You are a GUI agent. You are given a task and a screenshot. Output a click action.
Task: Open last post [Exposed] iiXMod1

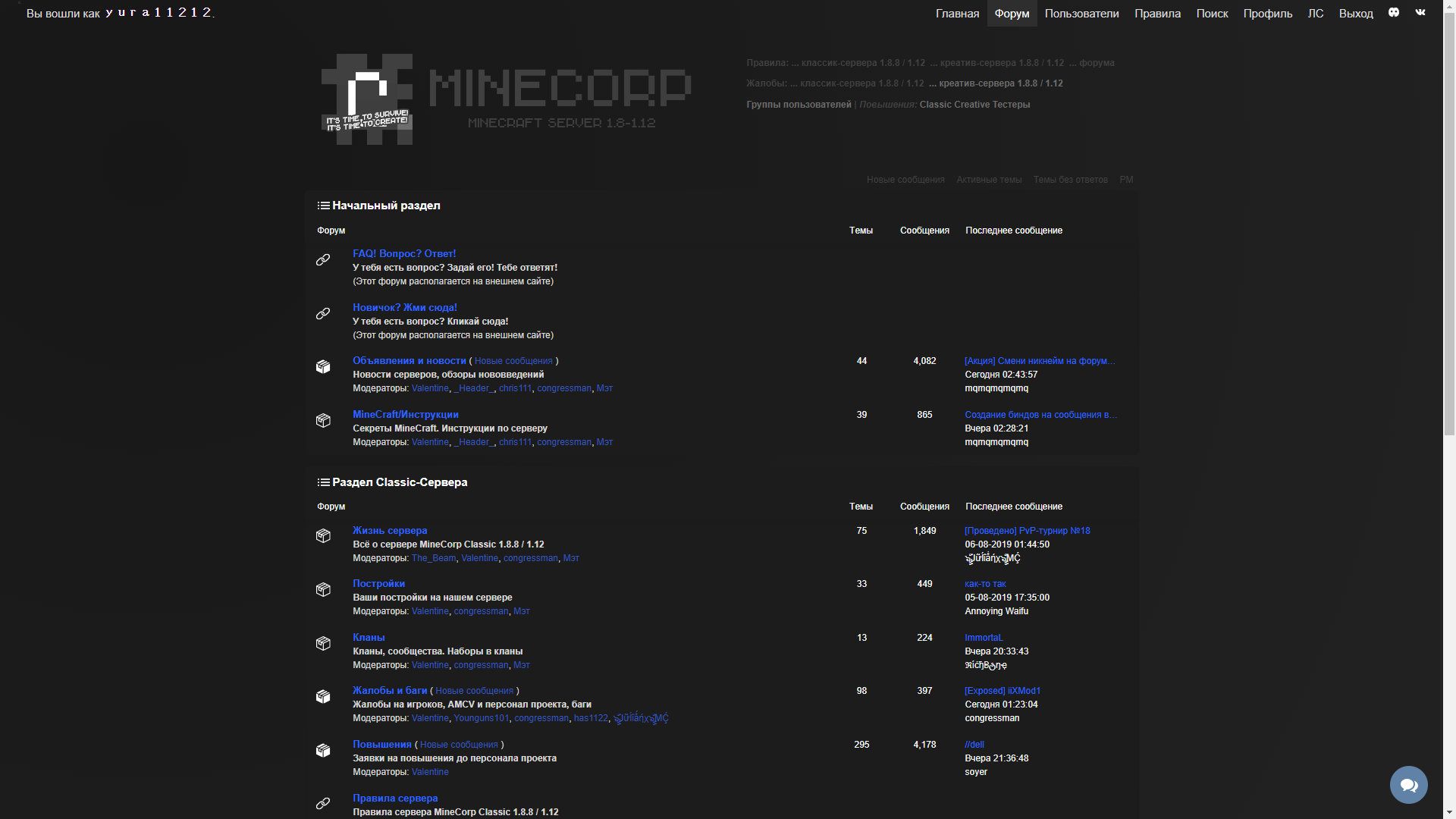pyautogui.click(x=1003, y=691)
